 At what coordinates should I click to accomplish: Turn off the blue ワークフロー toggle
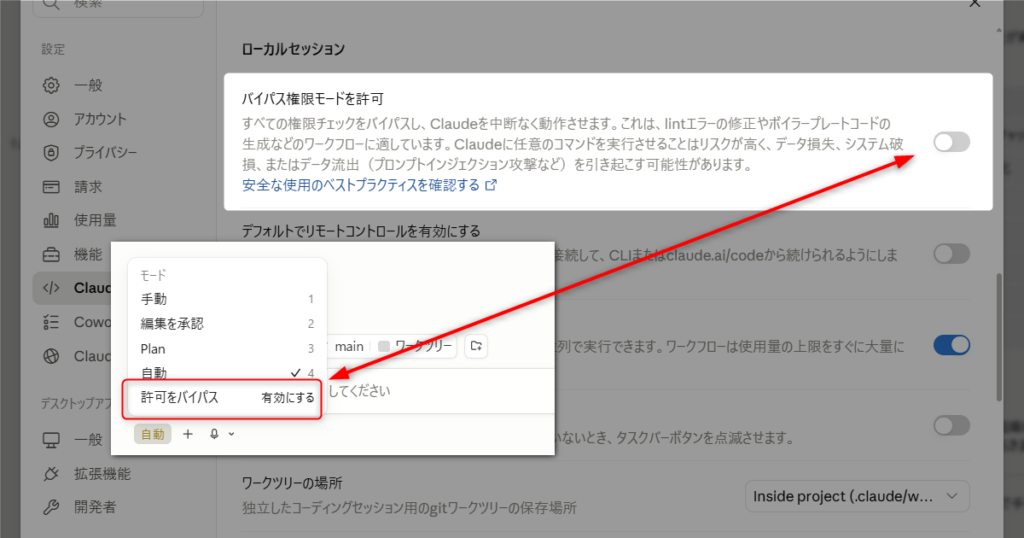point(952,345)
